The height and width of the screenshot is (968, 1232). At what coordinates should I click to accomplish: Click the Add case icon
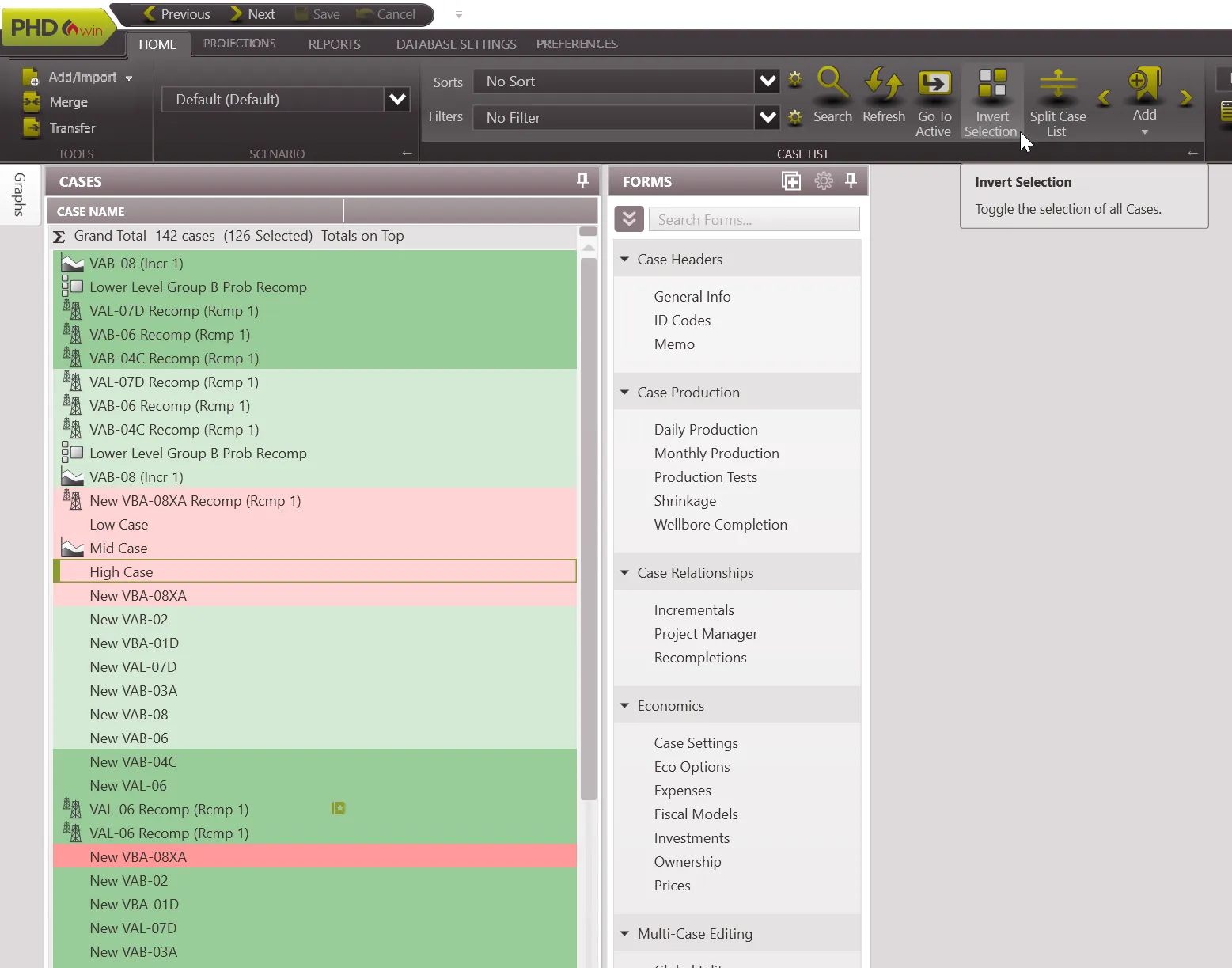[1144, 84]
